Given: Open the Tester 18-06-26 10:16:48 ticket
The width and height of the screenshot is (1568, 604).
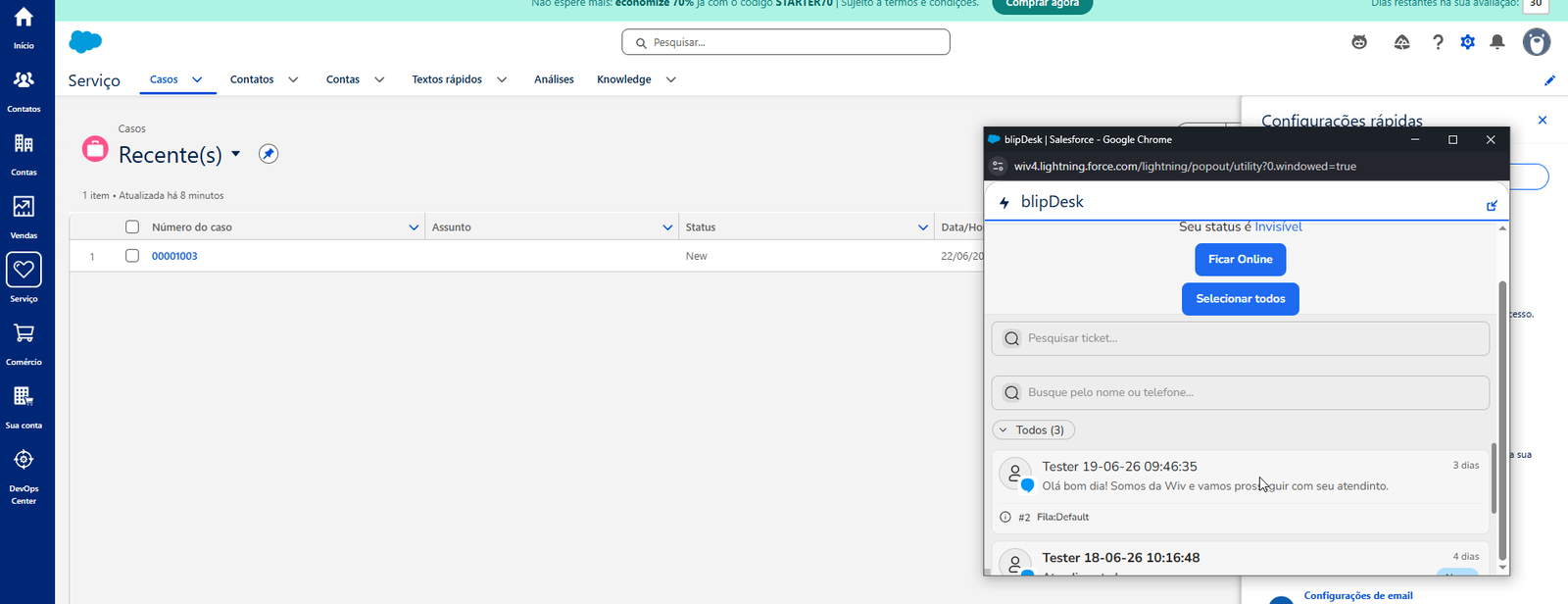Looking at the screenshot, I should click(x=1241, y=559).
